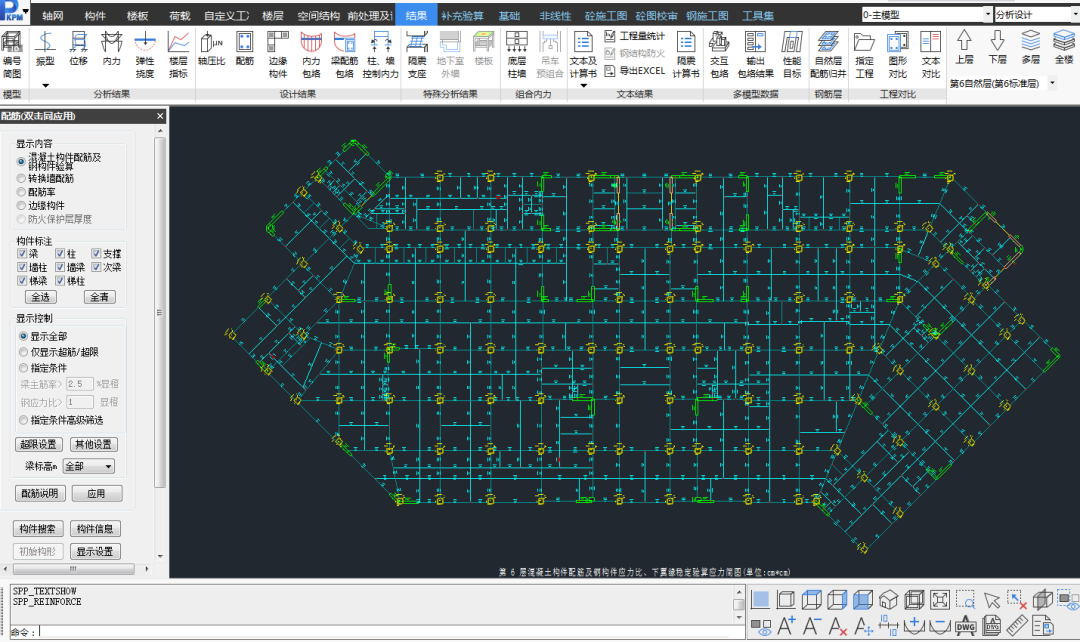
Task: Open 交互包络 interactive envelope
Action: (719, 55)
